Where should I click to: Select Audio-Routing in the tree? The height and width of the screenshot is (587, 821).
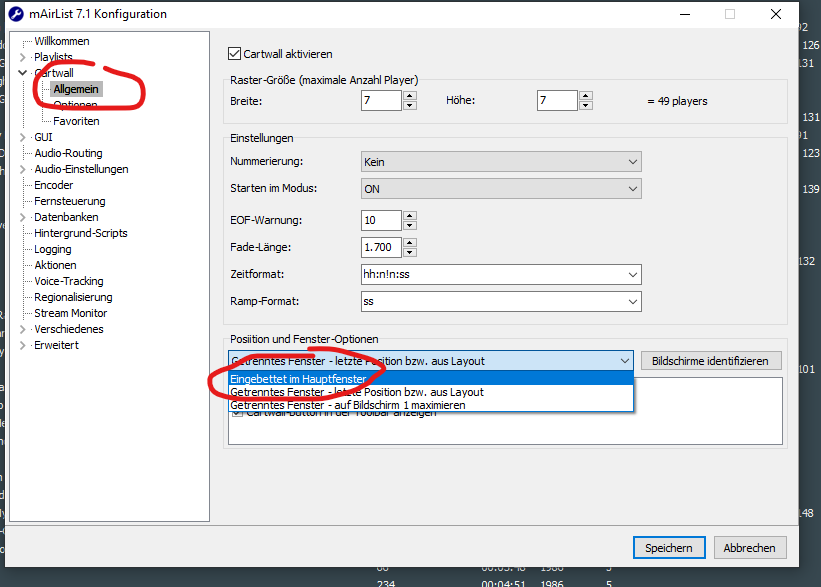coord(69,153)
